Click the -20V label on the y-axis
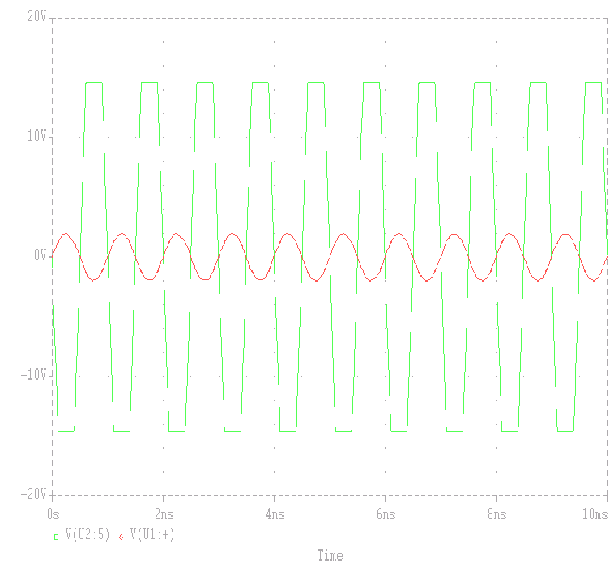 click(x=33, y=495)
